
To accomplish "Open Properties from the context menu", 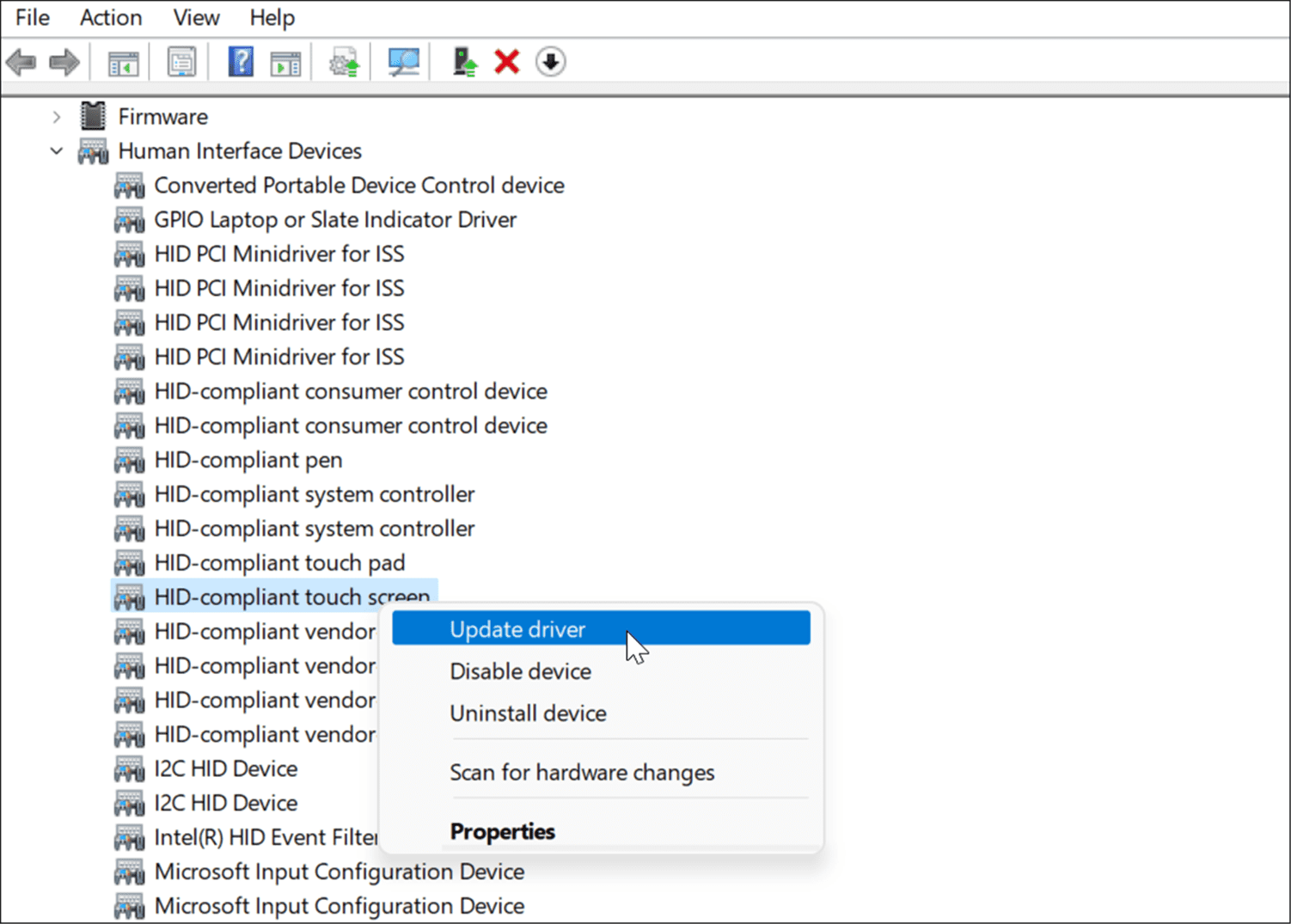I will [502, 831].
